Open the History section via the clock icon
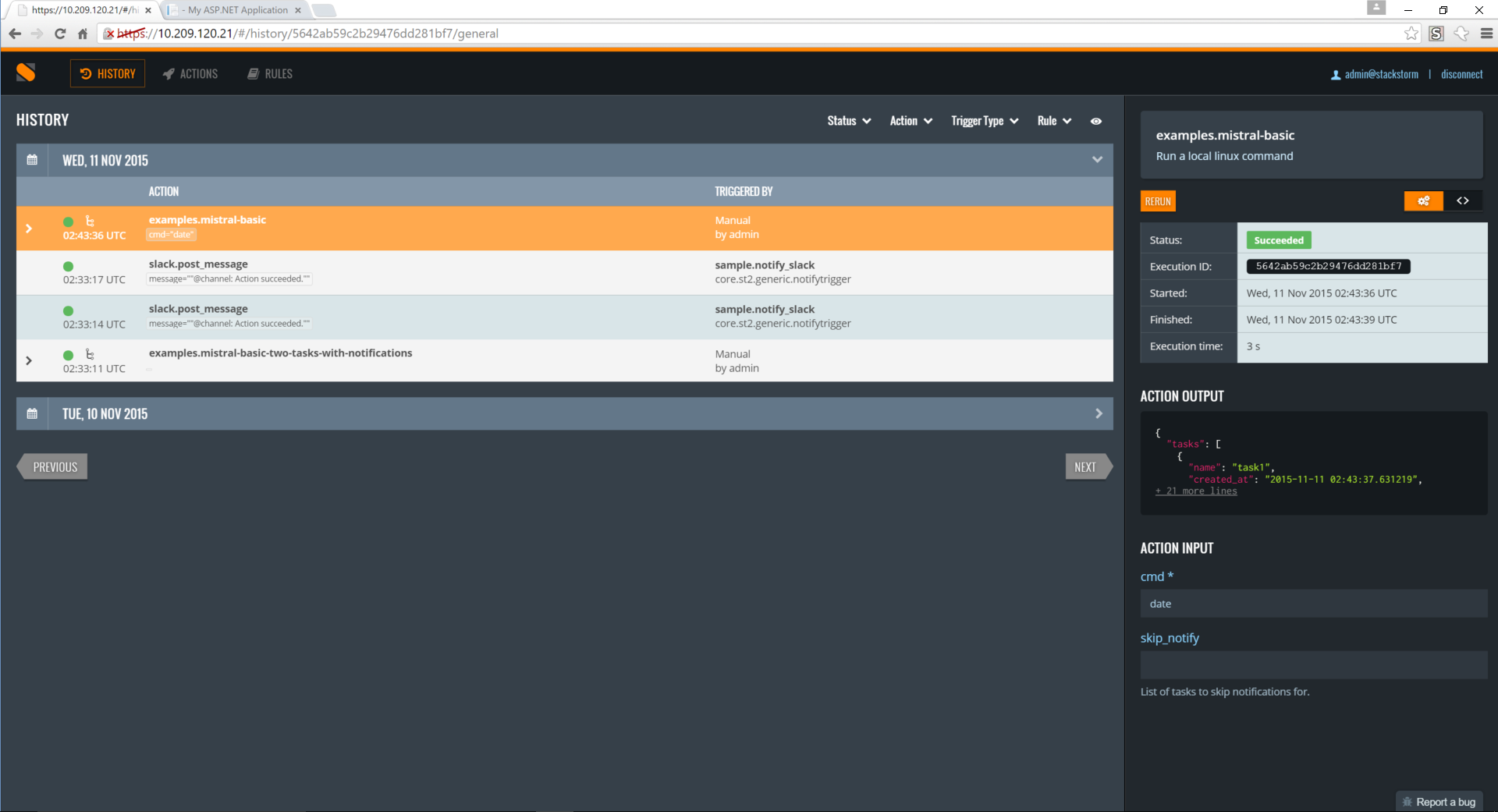 (86, 73)
